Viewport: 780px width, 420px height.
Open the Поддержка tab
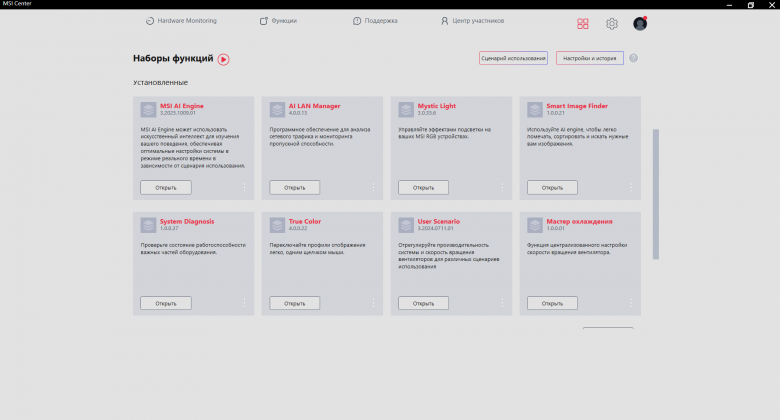(375, 21)
